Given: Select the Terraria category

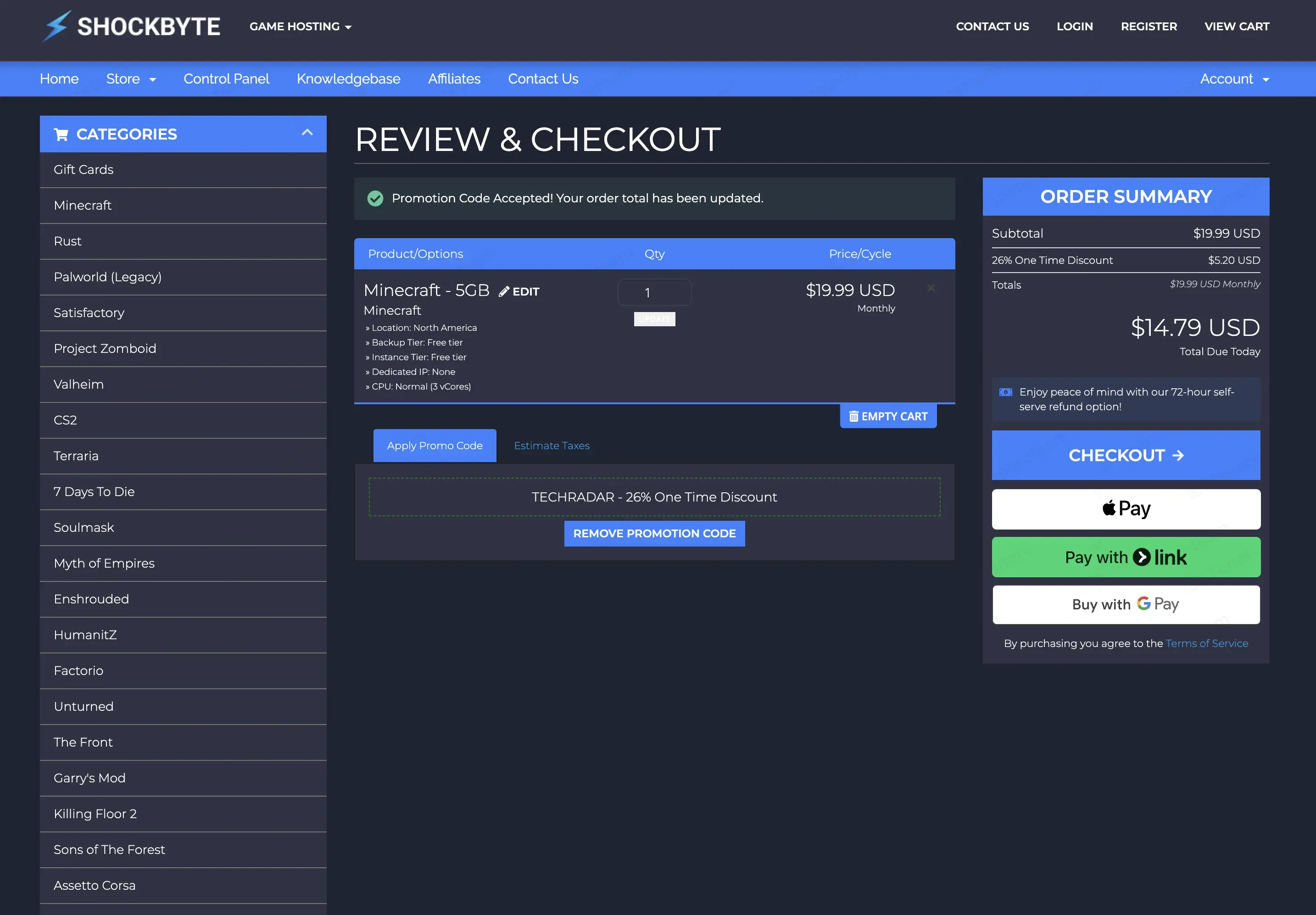Looking at the screenshot, I should click(x=183, y=456).
